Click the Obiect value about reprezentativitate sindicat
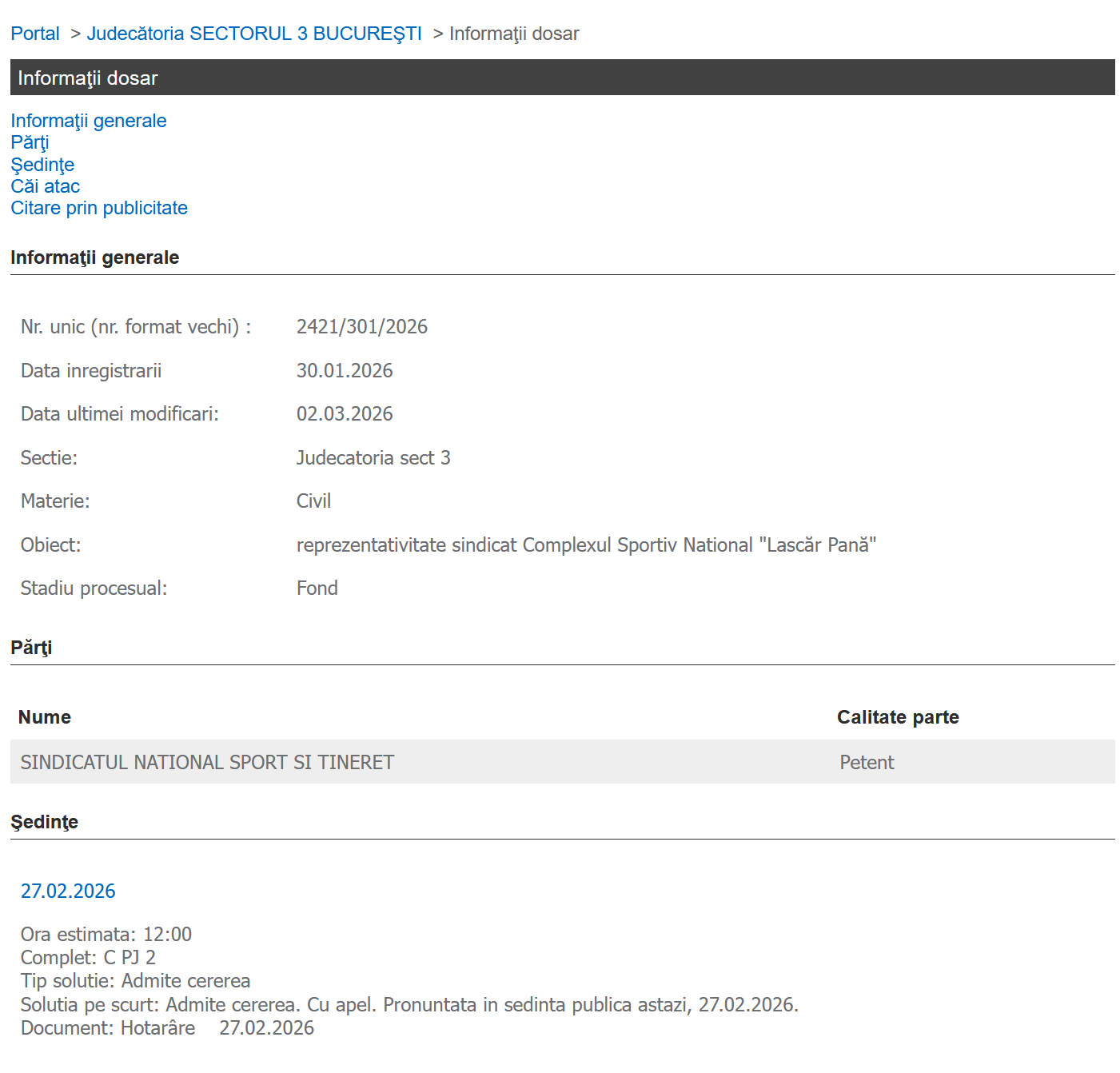1120x1073 pixels. [586, 545]
